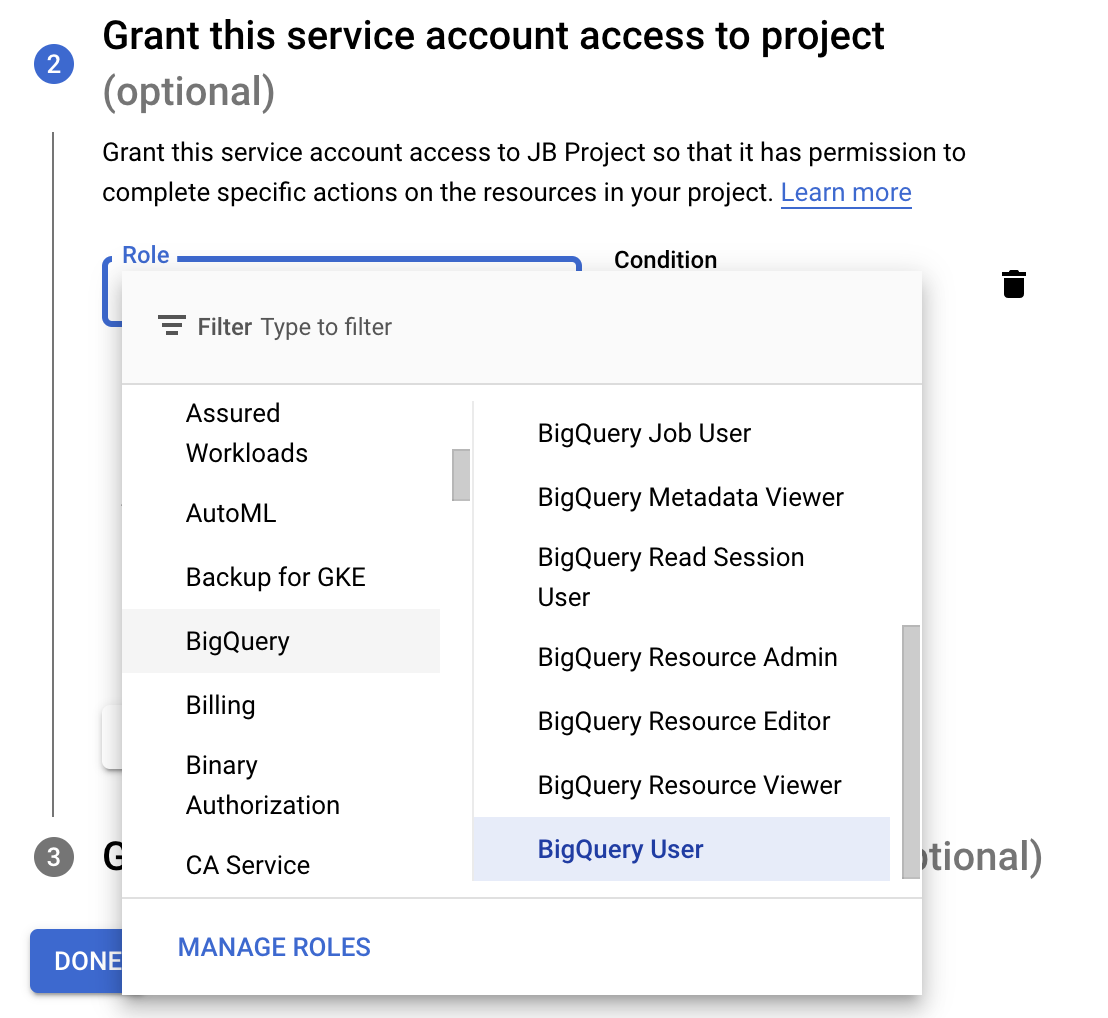This screenshot has height=1018, width=1108.
Task: Select the AutoML category
Action: (x=232, y=513)
